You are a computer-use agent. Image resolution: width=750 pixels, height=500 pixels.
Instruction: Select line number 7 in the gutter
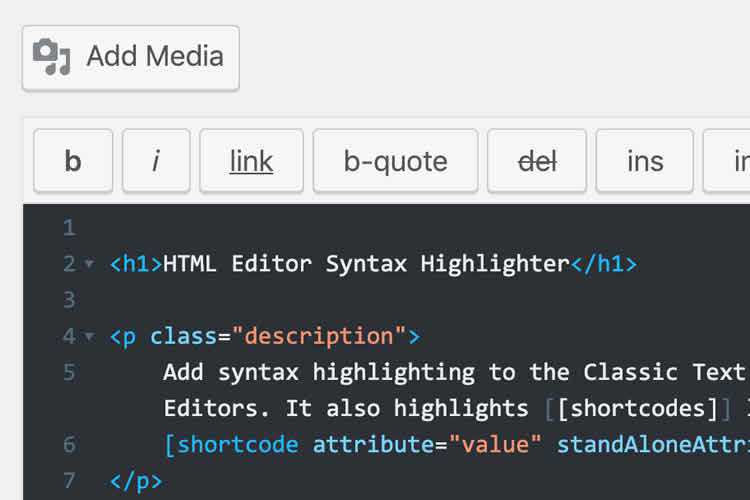69,480
